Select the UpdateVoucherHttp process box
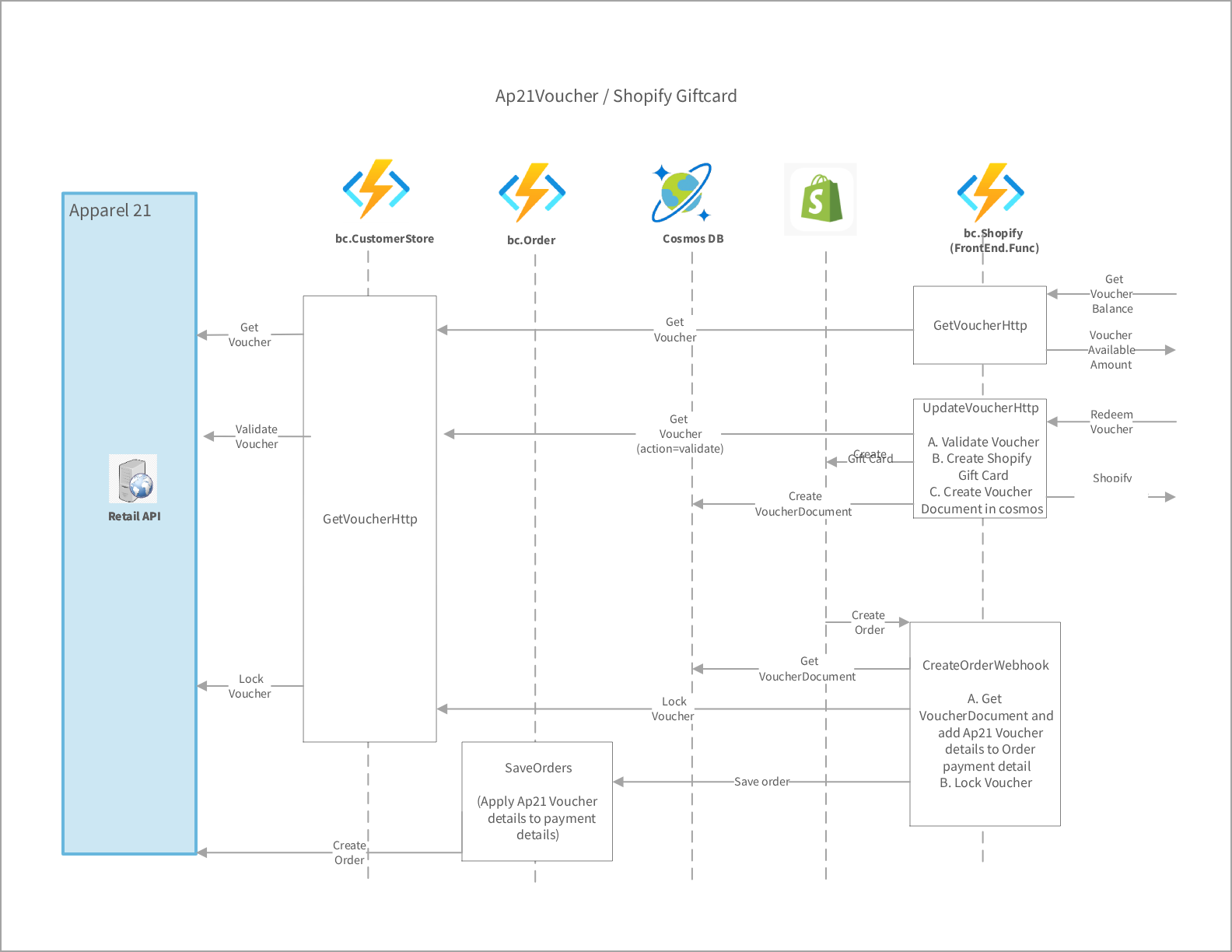This screenshot has height=952, width=1232. tap(980, 458)
